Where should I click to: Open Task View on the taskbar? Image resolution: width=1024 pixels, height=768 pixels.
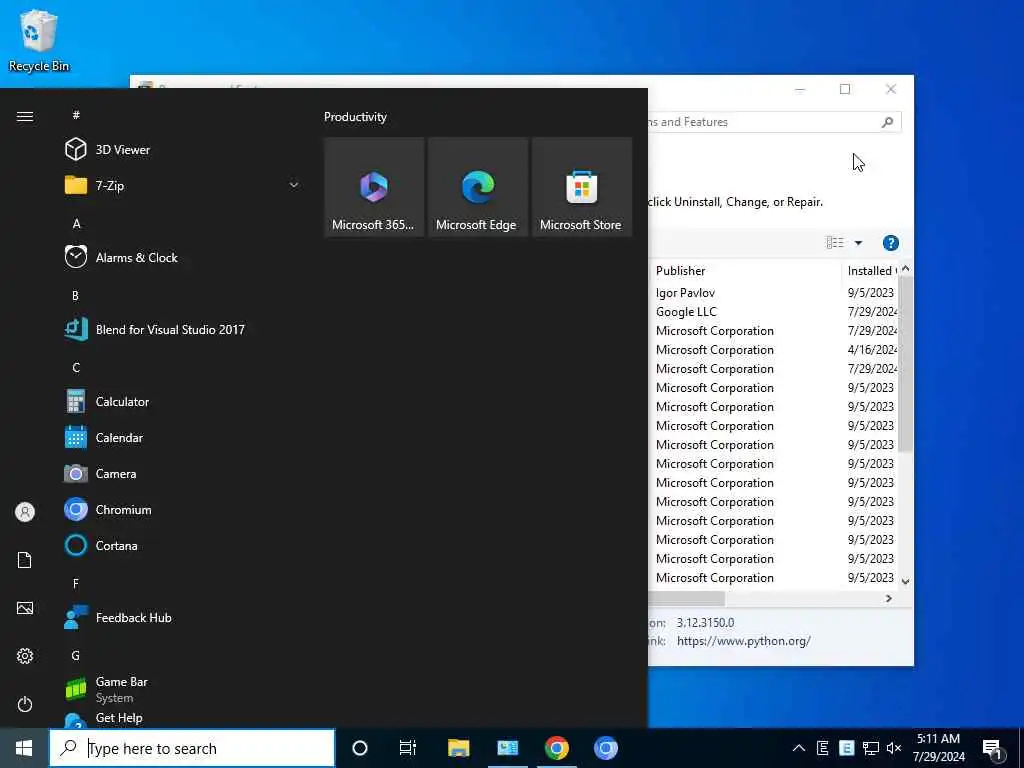pos(408,748)
